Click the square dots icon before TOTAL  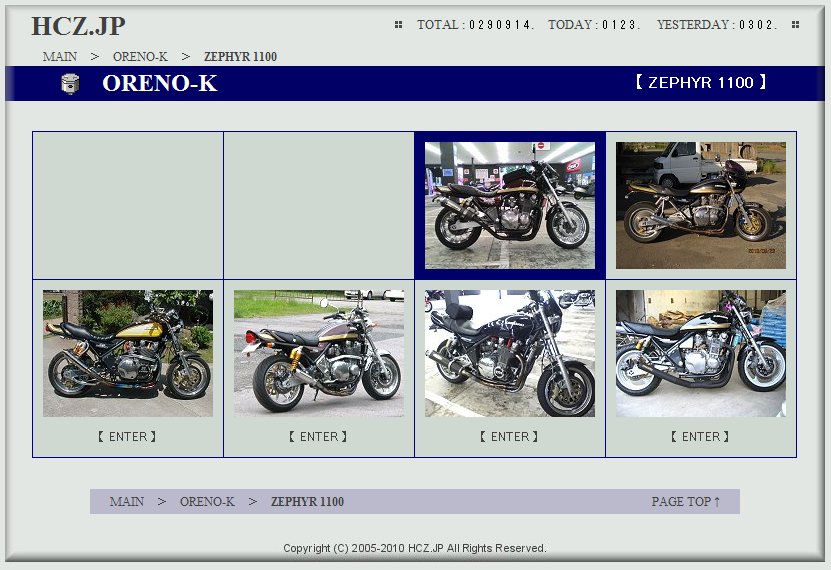pyautogui.click(x=399, y=24)
